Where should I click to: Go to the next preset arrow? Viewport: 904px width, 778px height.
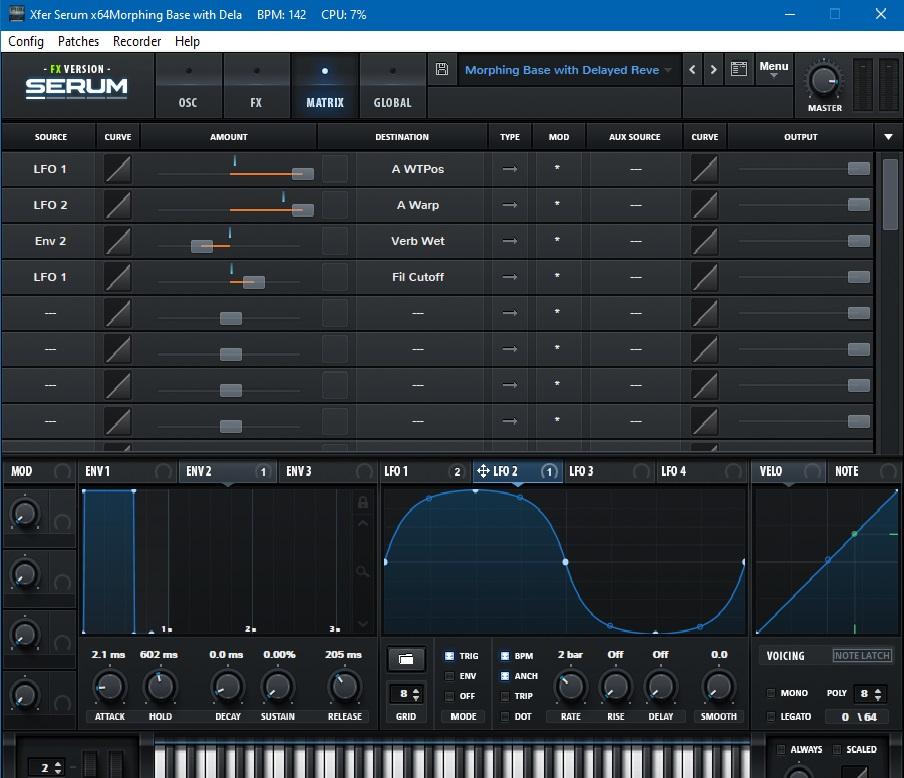tap(713, 70)
